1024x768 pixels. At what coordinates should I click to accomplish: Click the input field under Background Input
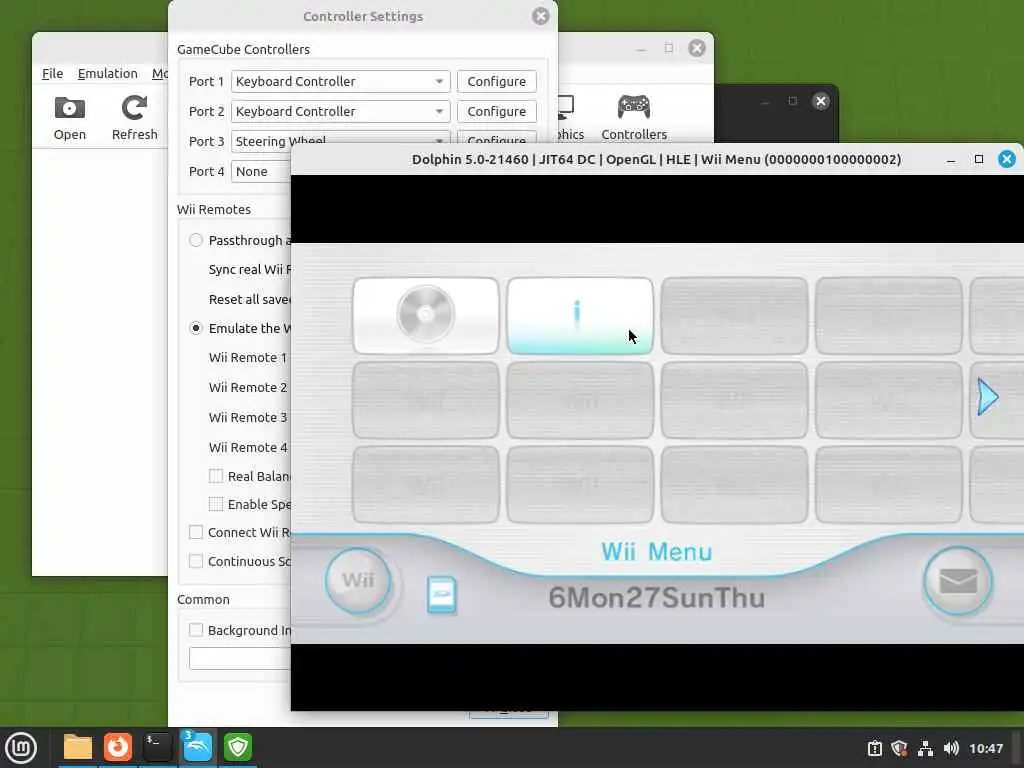coord(240,658)
